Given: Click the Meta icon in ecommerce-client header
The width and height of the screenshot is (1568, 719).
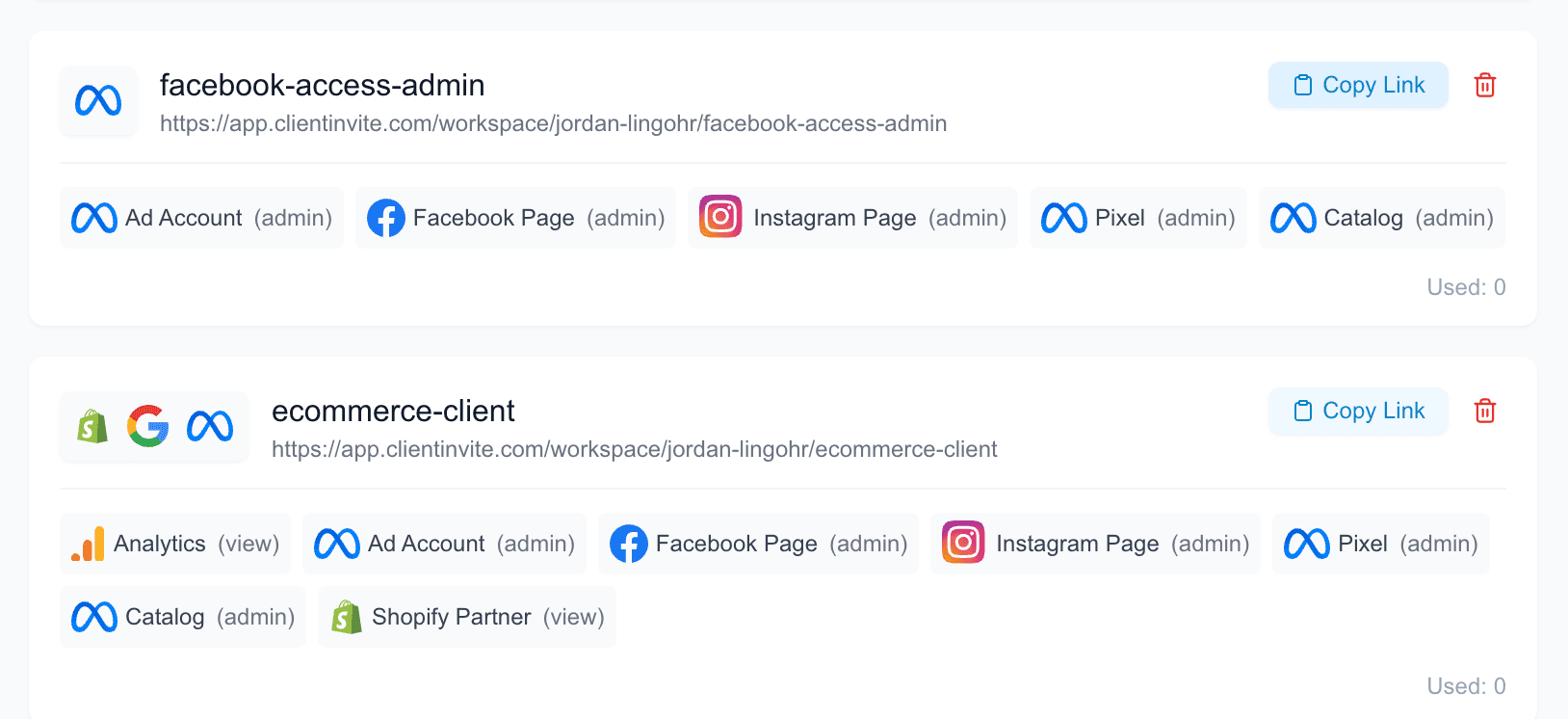Looking at the screenshot, I should point(210,426).
